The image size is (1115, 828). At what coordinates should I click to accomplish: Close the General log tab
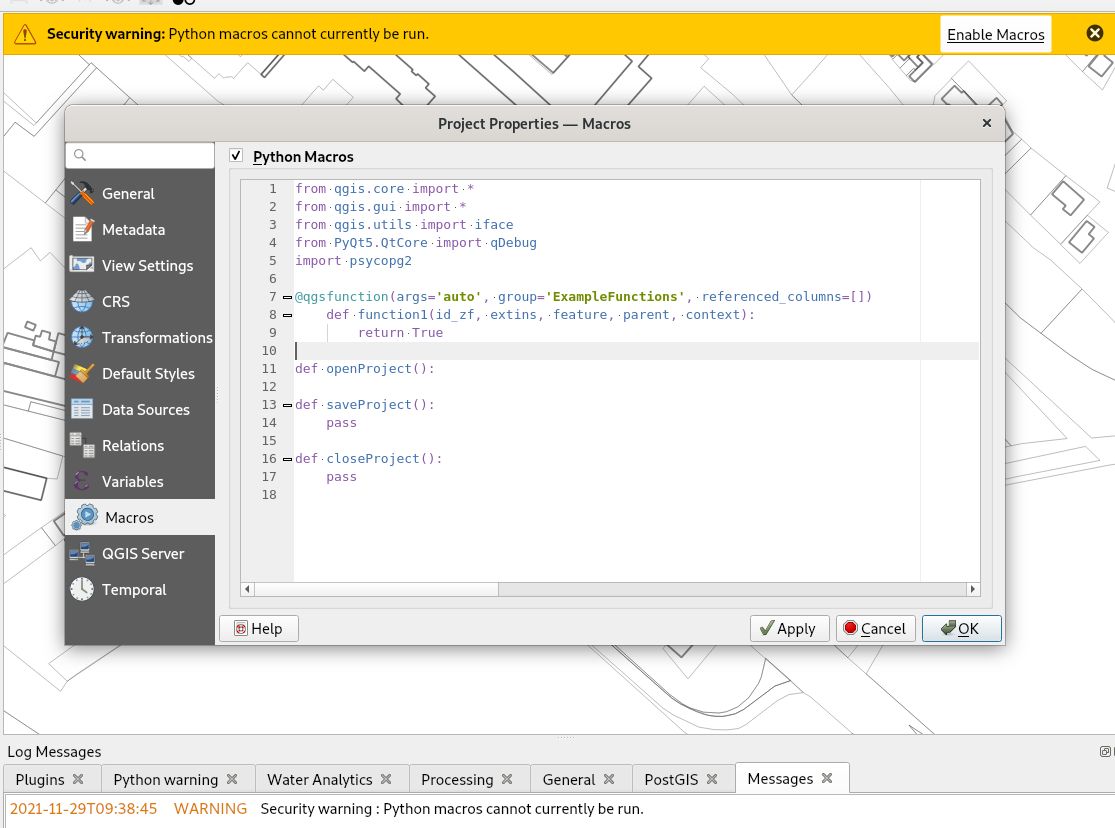pyautogui.click(x=609, y=779)
